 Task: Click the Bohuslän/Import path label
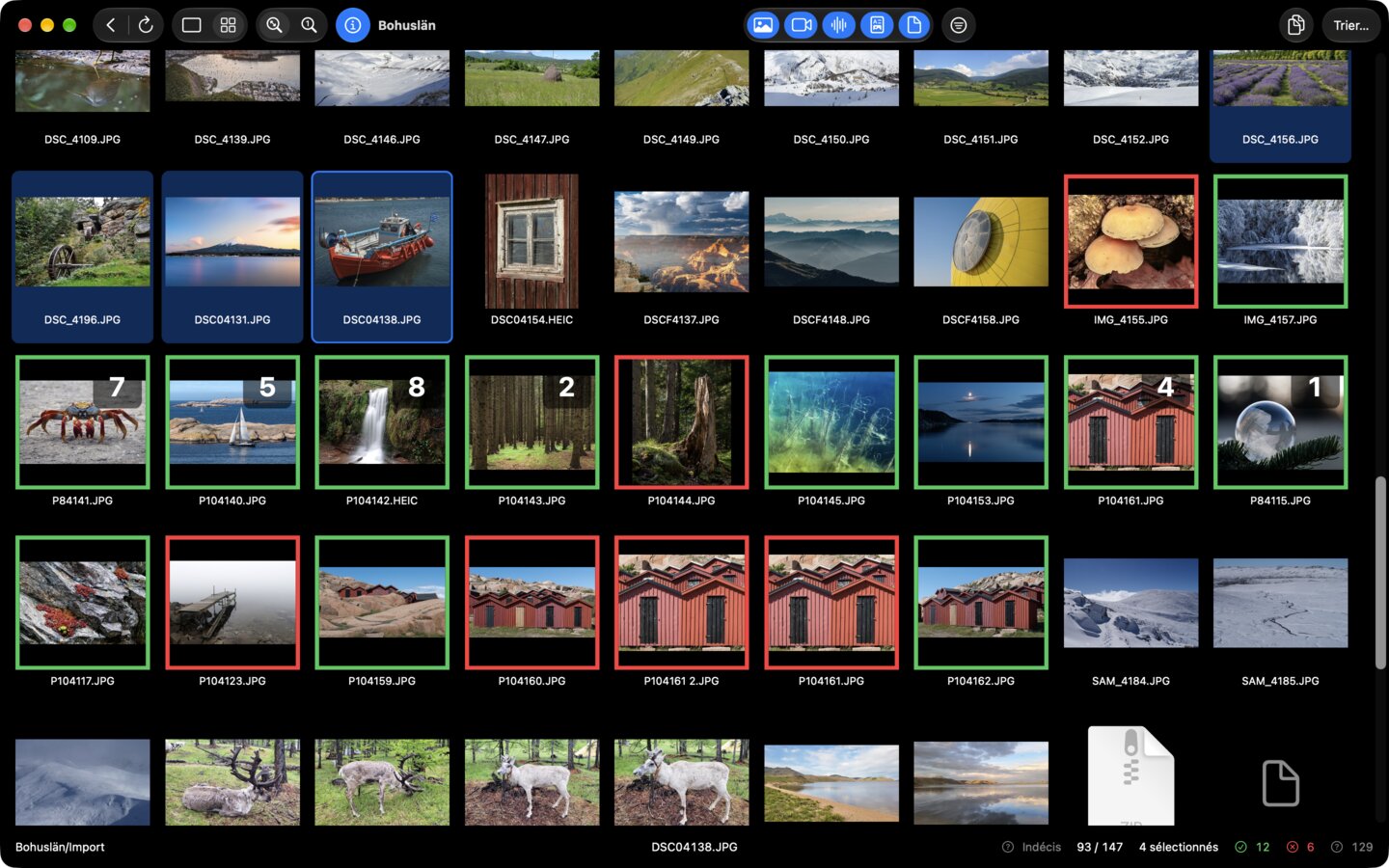click(x=60, y=847)
